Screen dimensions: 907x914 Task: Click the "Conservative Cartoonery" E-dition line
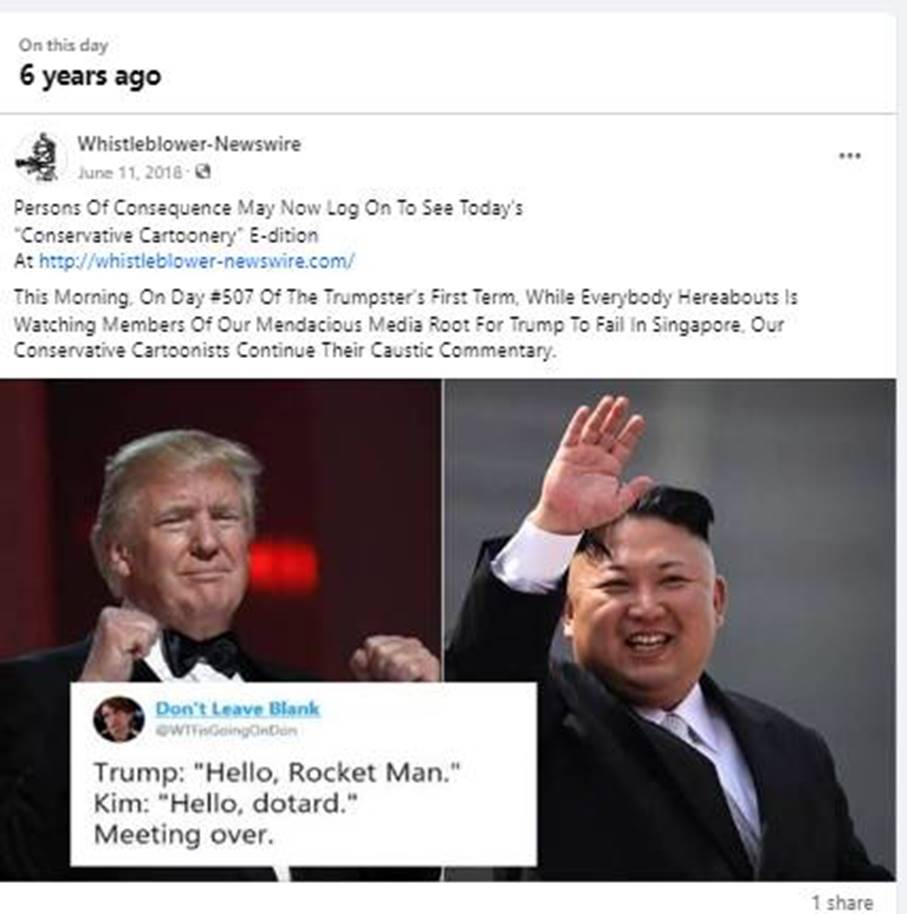tap(166, 235)
